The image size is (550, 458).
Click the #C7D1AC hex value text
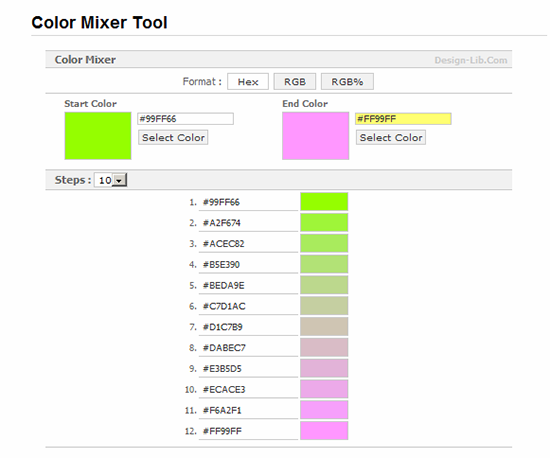click(x=224, y=307)
